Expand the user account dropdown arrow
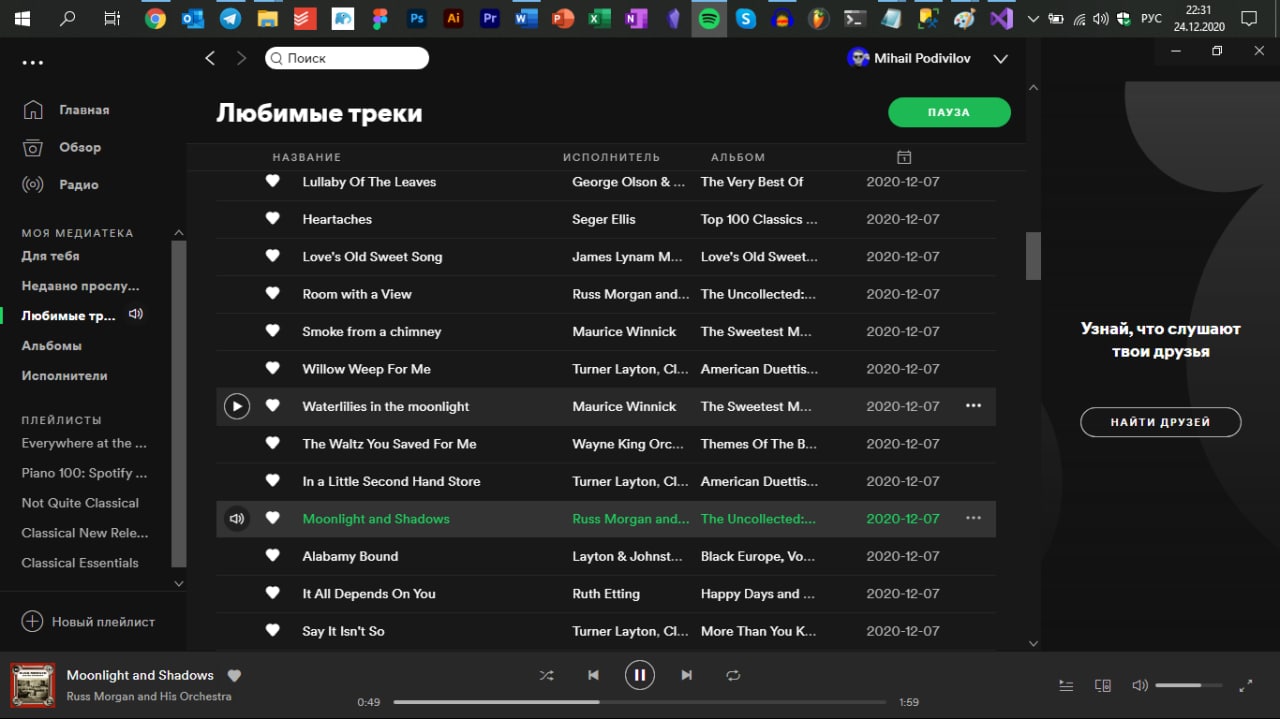 1000,59
